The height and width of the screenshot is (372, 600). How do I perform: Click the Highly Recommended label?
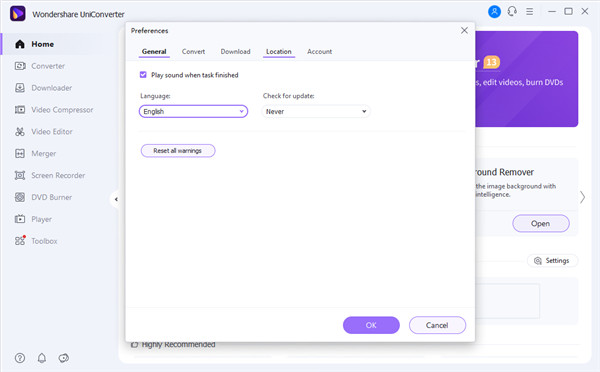tap(178, 345)
